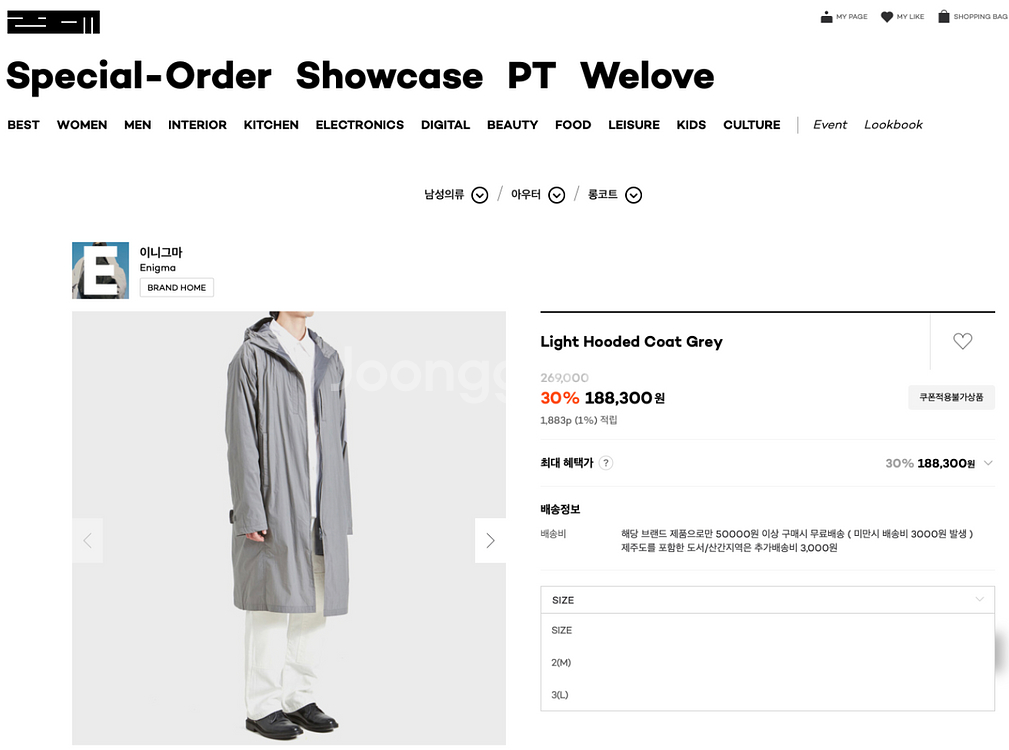Expand the 롱코트 category dropdown

pyautogui.click(x=633, y=195)
